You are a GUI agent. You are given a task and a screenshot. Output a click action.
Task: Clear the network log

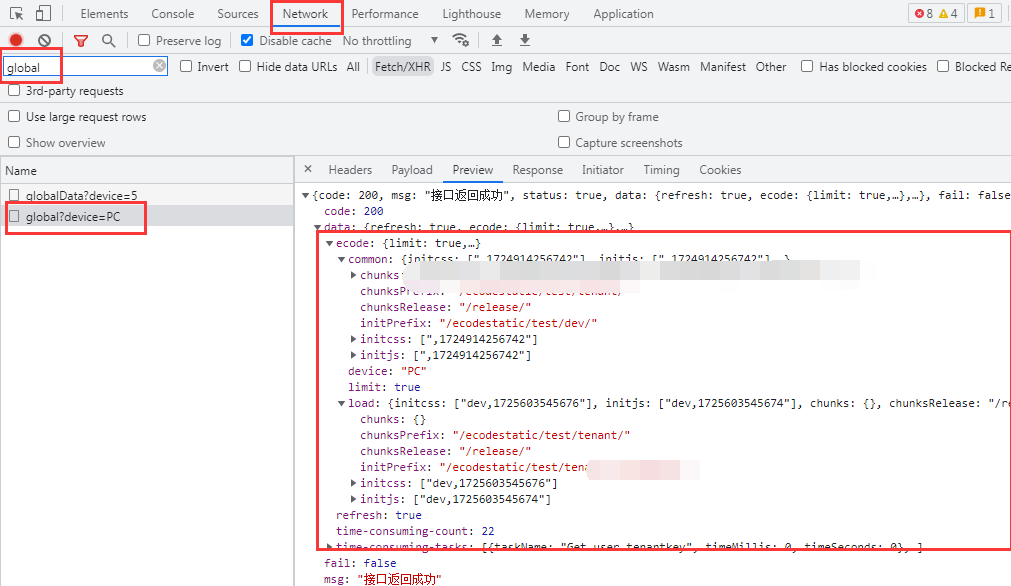[x=44, y=41]
